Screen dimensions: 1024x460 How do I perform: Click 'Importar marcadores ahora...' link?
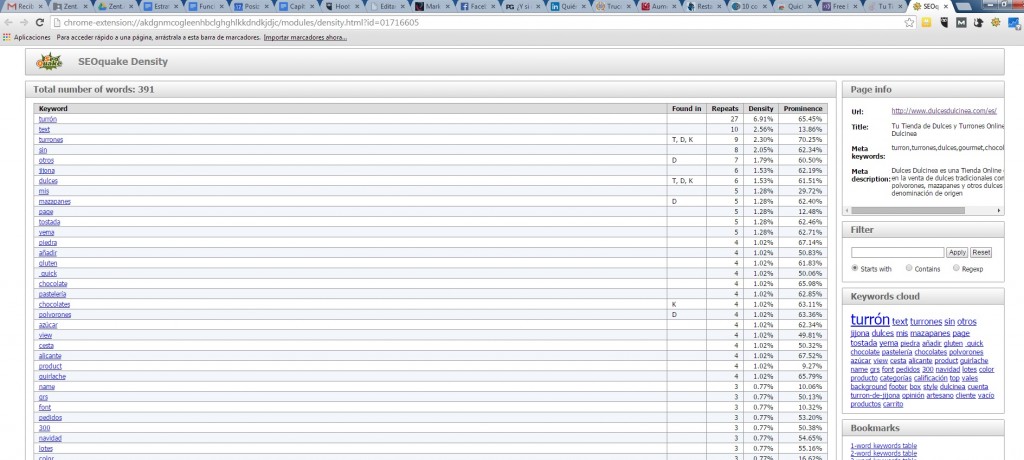click(305, 37)
